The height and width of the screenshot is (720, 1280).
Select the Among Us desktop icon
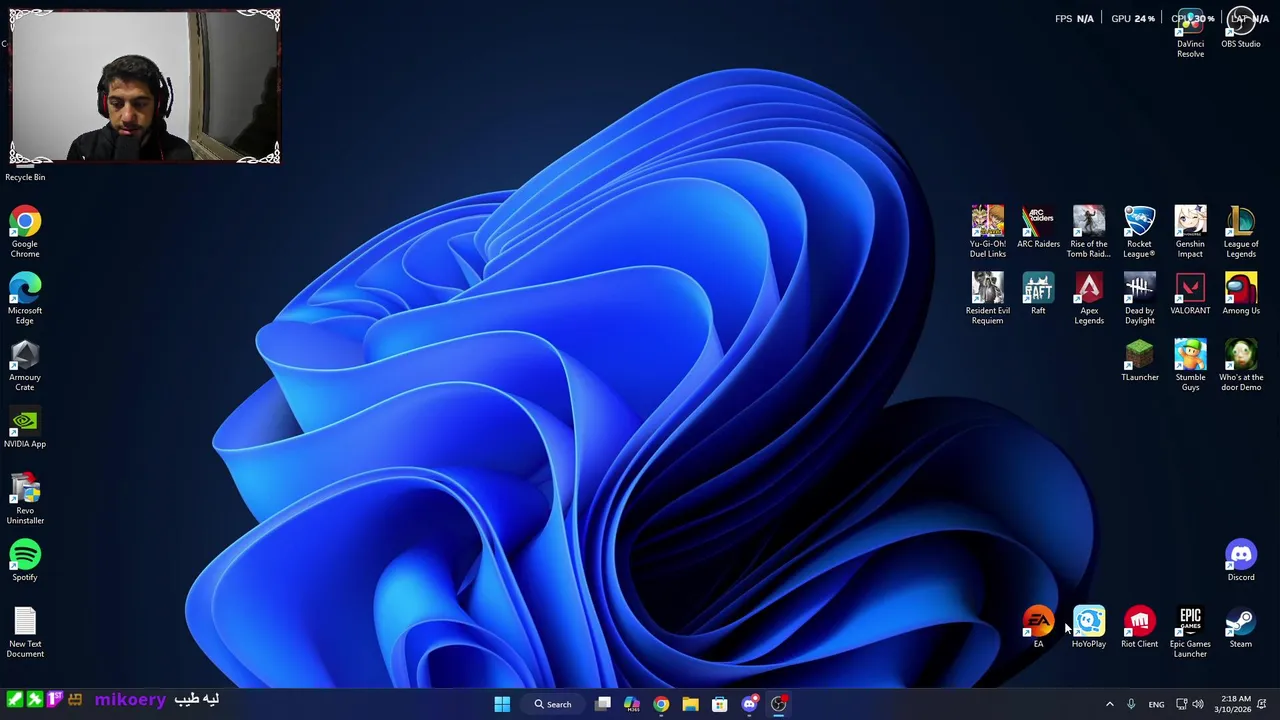click(x=1241, y=294)
